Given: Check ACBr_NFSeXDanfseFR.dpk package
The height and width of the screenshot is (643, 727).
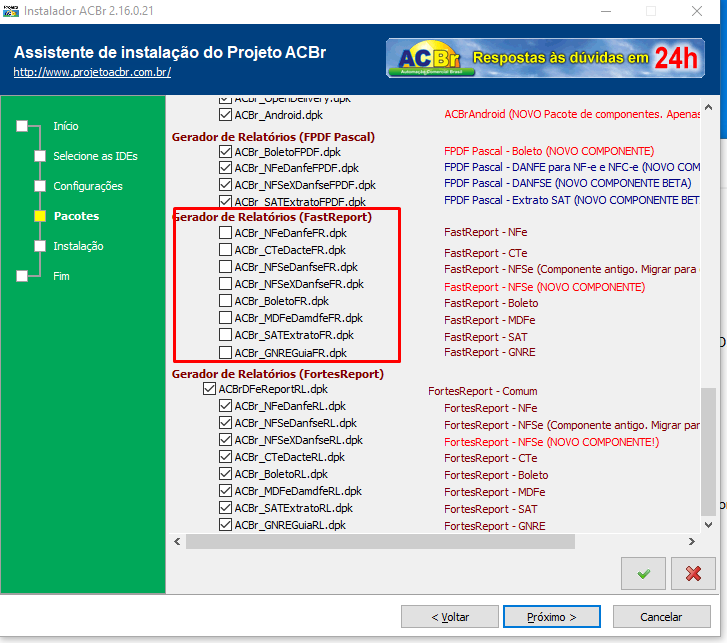Looking at the screenshot, I should (225, 283).
